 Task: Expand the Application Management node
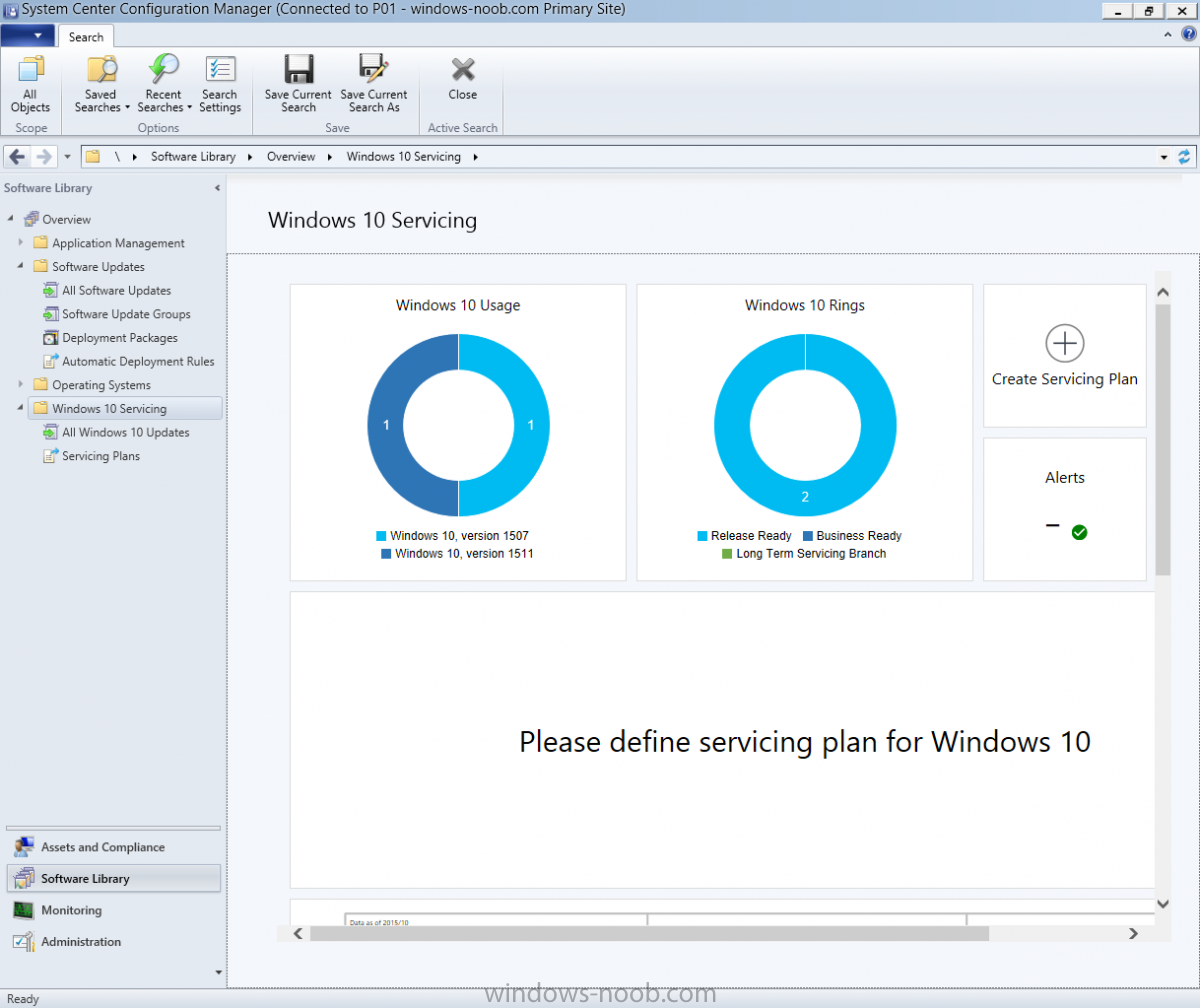click(x=21, y=243)
